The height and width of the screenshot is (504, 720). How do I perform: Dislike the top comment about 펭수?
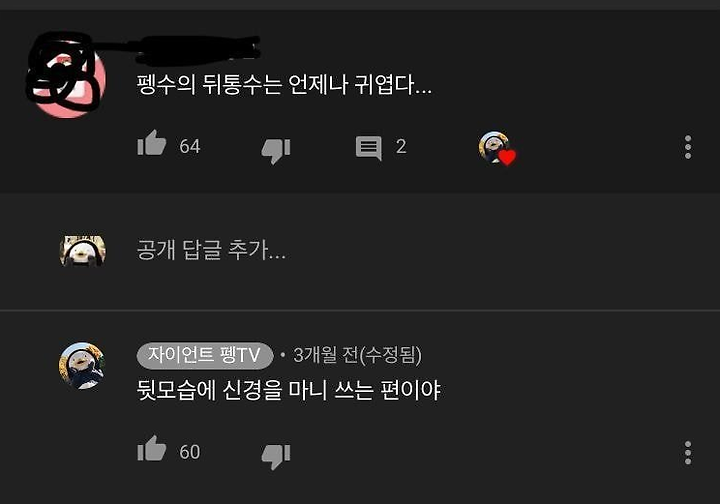tap(276, 151)
